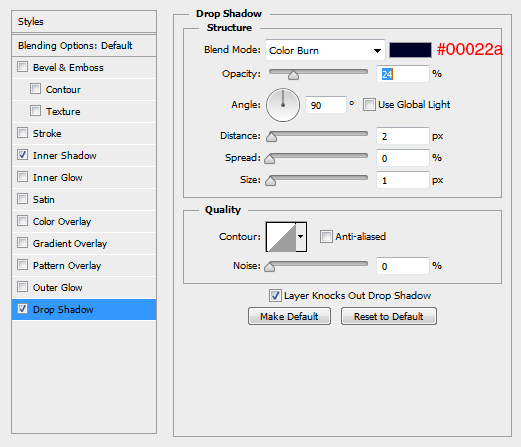This screenshot has width=521, height=447.
Task: Select the Color Overlay style row
Action: 84,221
